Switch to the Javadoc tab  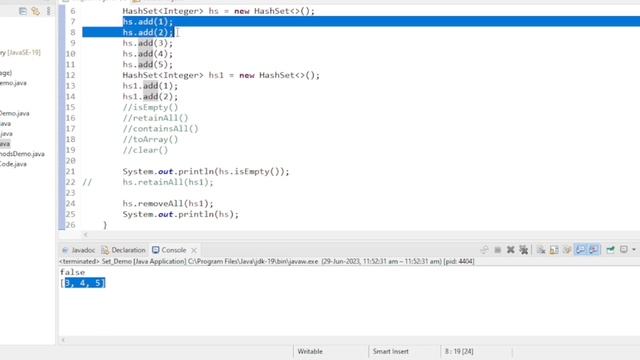click(79, 250)
